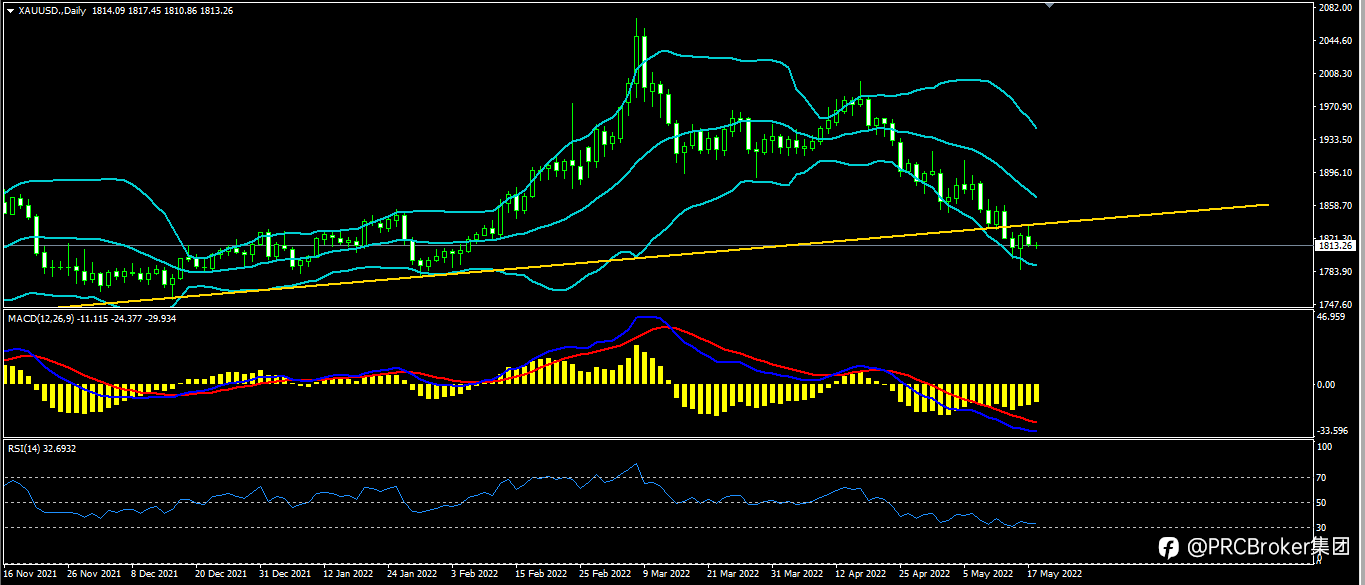Click the 20 Dec 2021 date label
This screenshot has height=585, width=1365.
(x=220, y=575)
